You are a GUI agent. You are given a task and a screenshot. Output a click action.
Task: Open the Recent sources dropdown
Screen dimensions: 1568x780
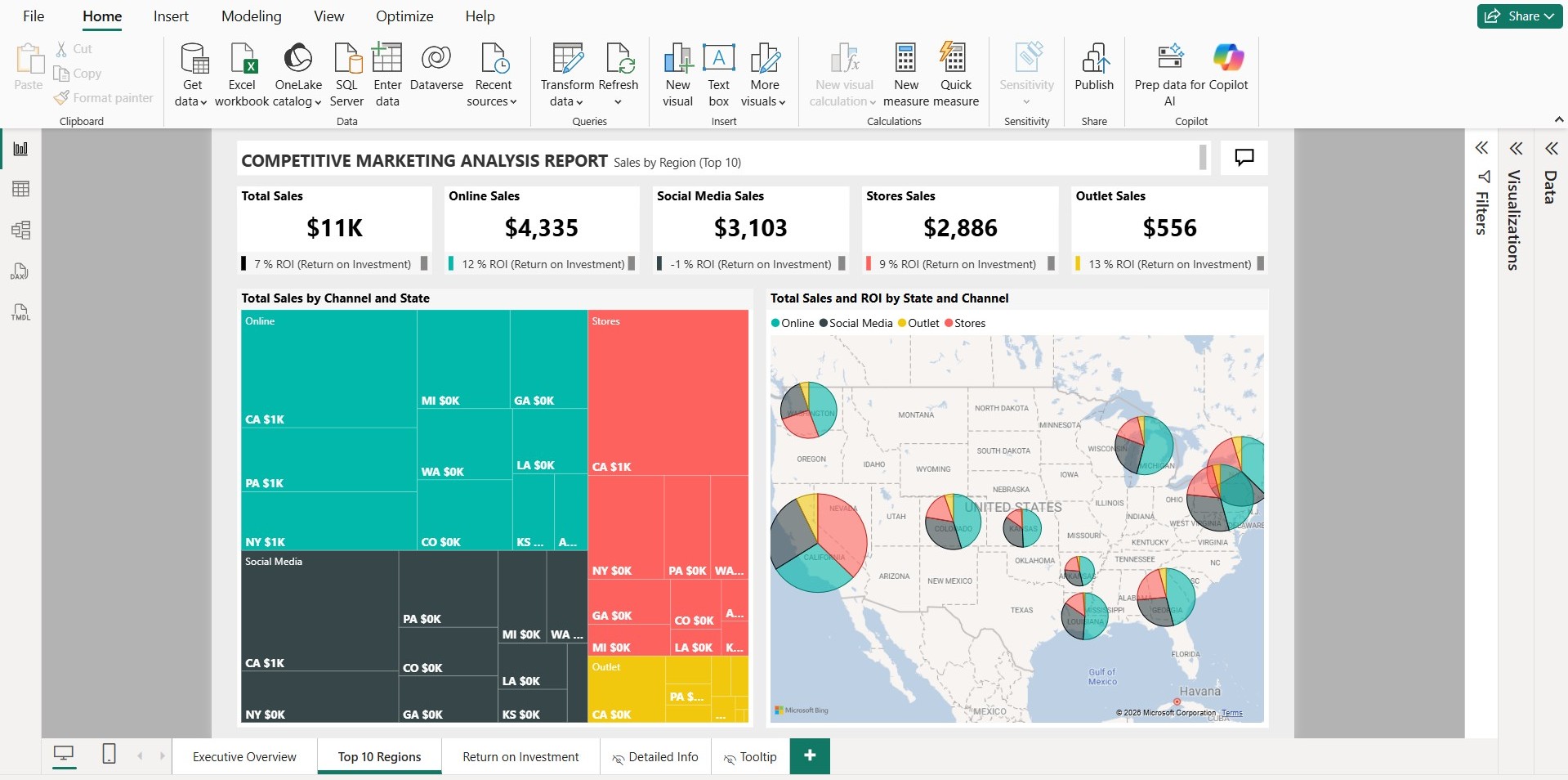tap(492, 101)
